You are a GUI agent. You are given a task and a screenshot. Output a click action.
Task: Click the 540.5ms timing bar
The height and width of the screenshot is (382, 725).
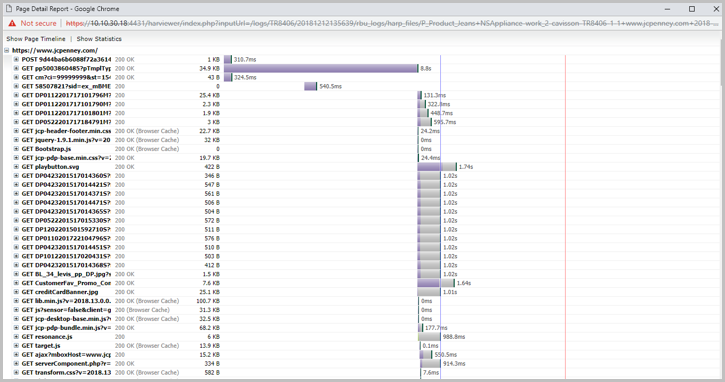(x=311, y=86)
